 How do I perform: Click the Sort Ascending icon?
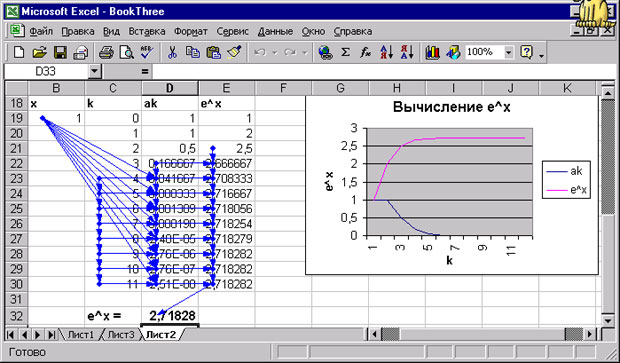pyautogui.click(x=386, y=52)
